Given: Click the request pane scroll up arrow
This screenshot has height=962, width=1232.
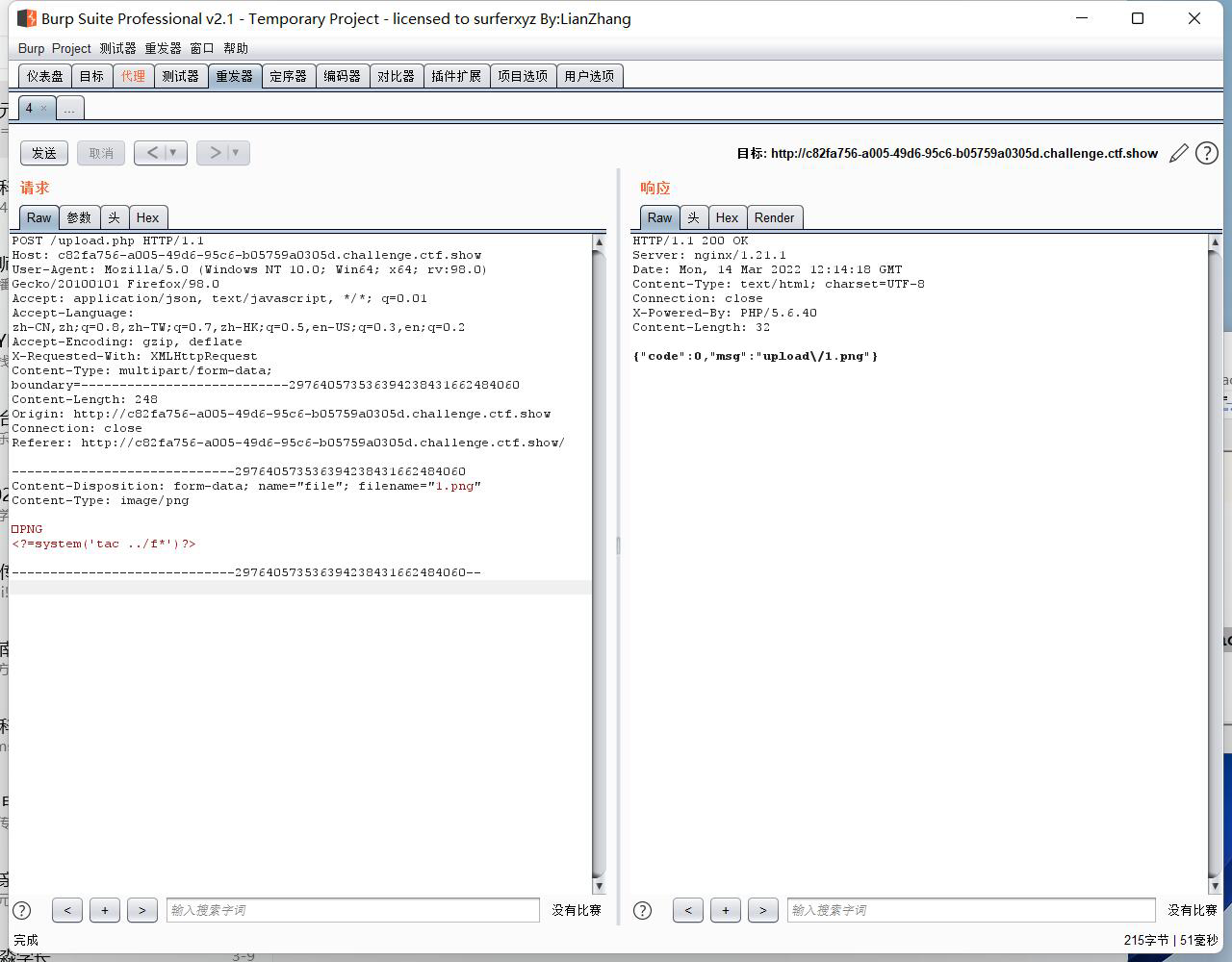Looking at the screenshot, I should [599, 242].
